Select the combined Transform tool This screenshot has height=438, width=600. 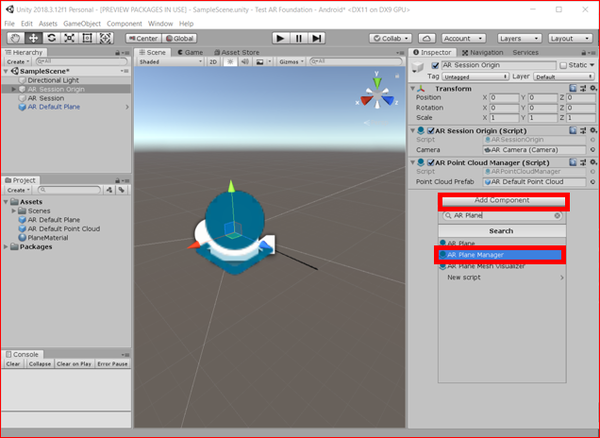coord(105,38)
